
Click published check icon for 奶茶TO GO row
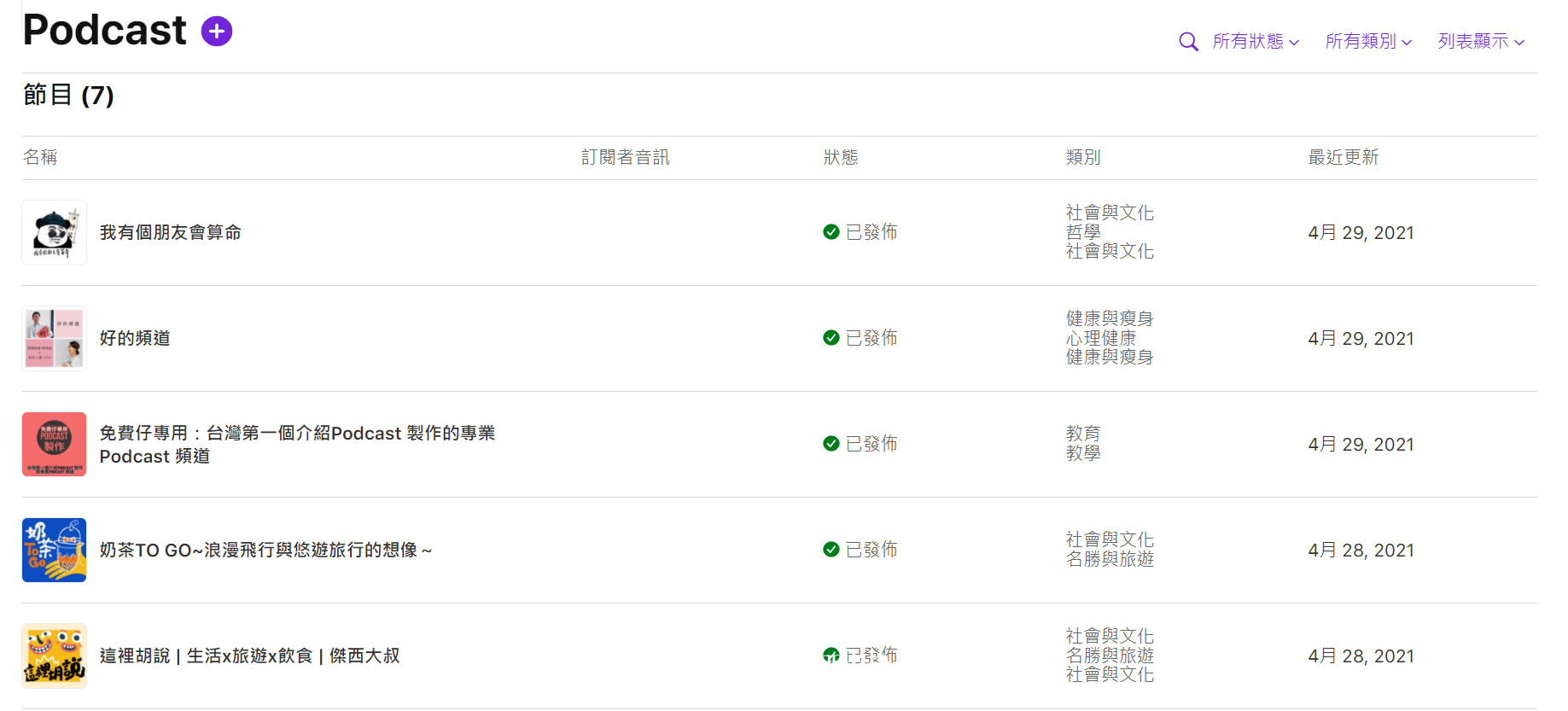point(831,550)
